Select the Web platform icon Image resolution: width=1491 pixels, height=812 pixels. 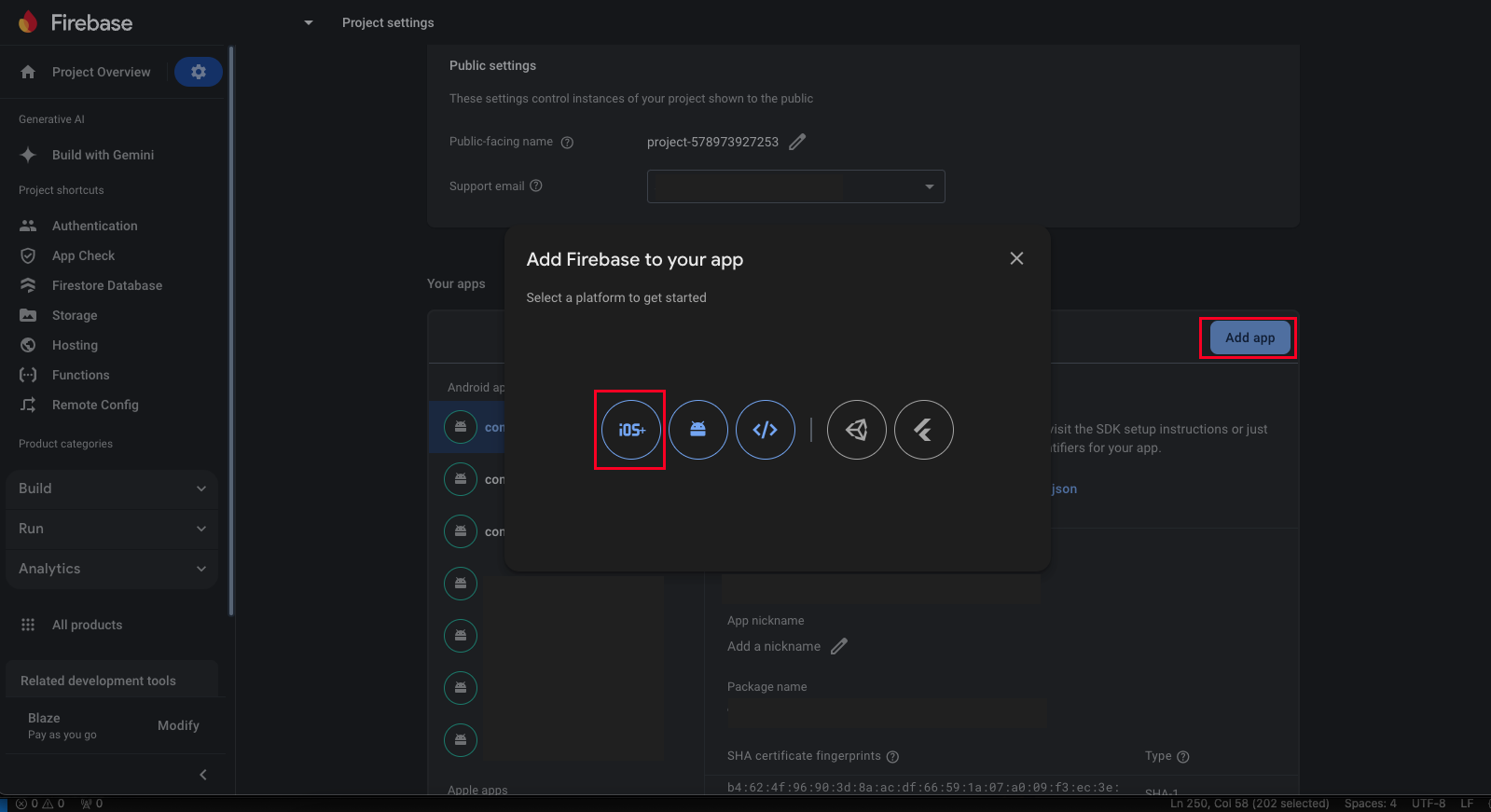click(766, 430)
